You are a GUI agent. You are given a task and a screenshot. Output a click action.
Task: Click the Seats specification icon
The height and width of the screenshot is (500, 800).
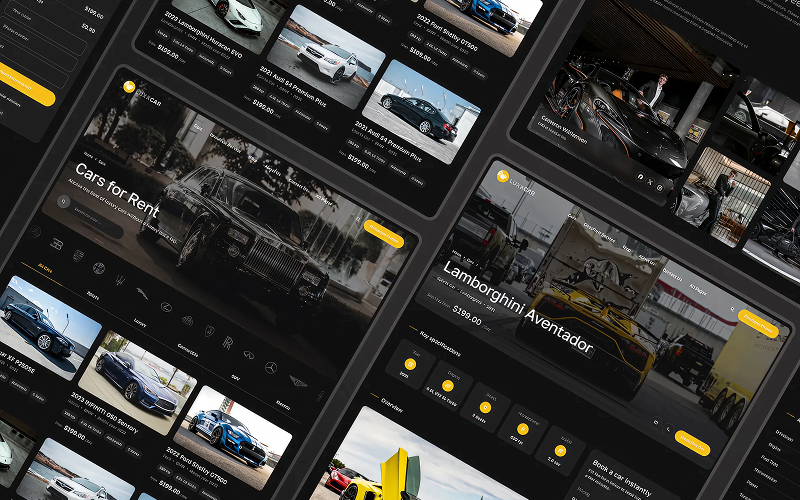pyautogui.click(x=485, y=407)
